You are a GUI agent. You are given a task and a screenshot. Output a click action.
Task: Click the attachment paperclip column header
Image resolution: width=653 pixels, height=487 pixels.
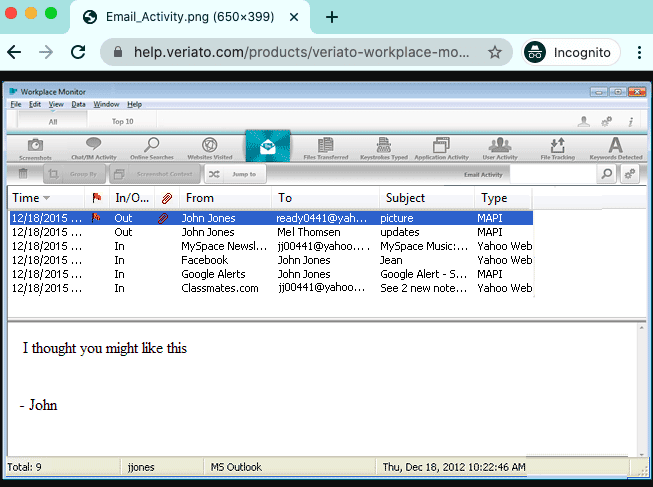tap(167, 198)
